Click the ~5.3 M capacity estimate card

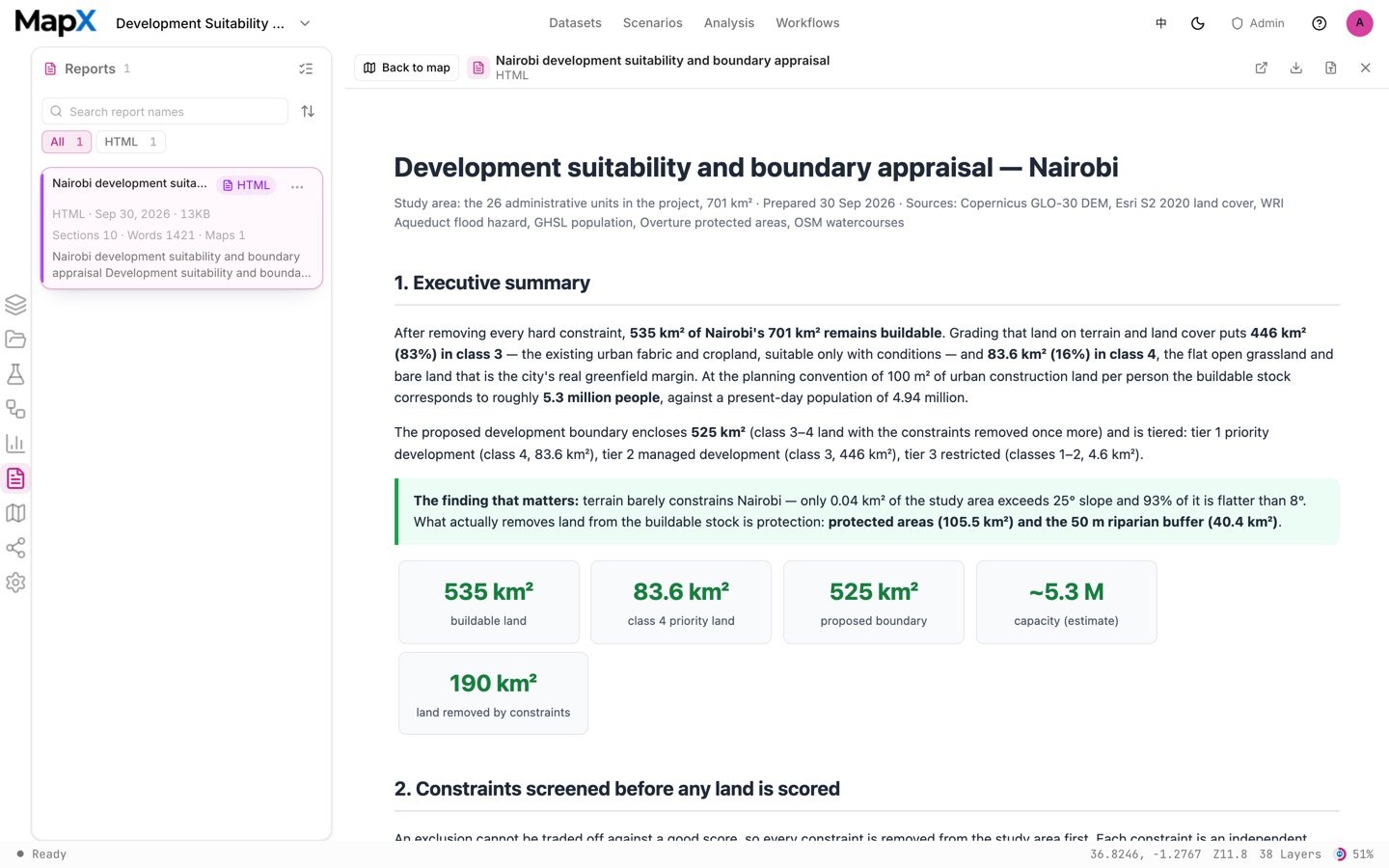pos(1066,603)
